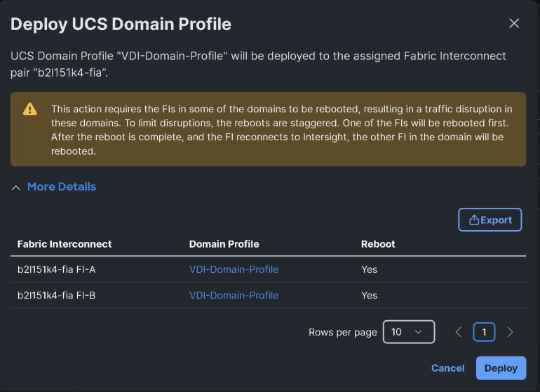This screenshot has height=392, width=540.
Task: Cancel the domain profile deployment
Action: (x=448, y=368)
